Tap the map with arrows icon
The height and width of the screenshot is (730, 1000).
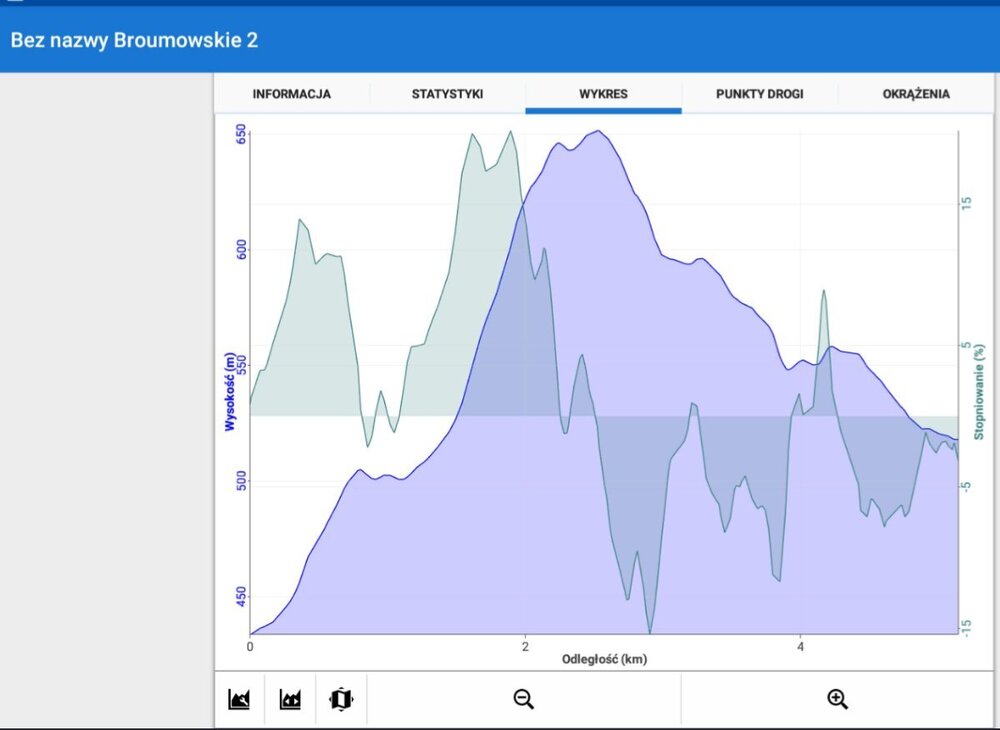[341, 699]
